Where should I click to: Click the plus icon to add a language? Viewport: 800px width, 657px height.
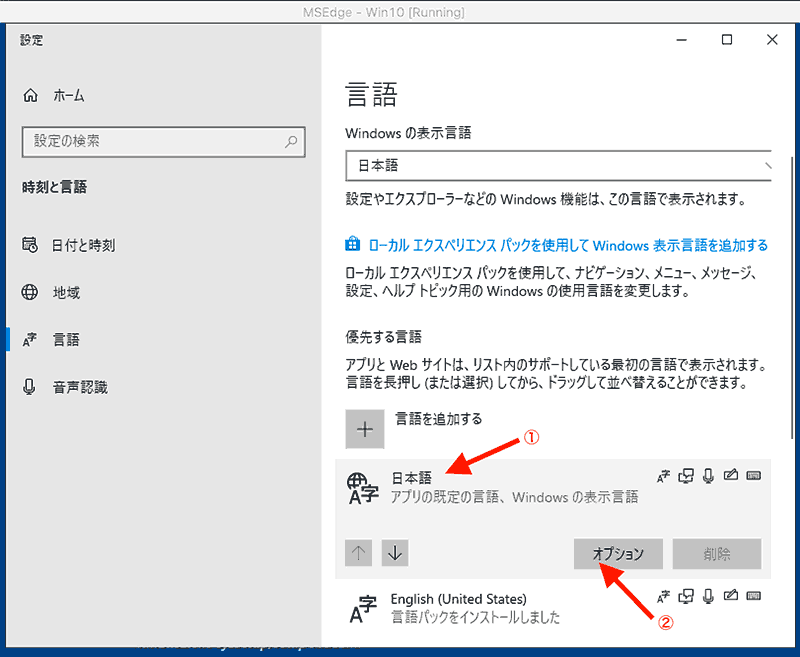(x=365, y=428)
